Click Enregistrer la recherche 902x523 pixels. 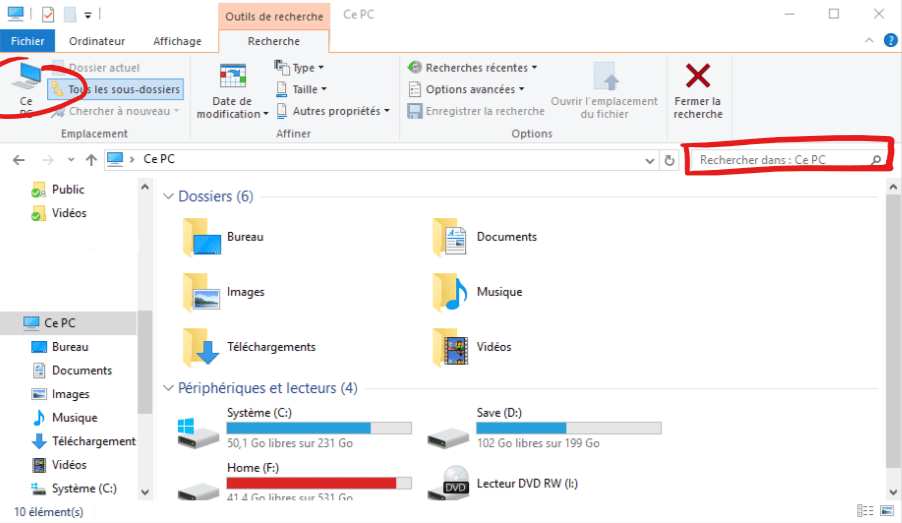tap(476, 111)
